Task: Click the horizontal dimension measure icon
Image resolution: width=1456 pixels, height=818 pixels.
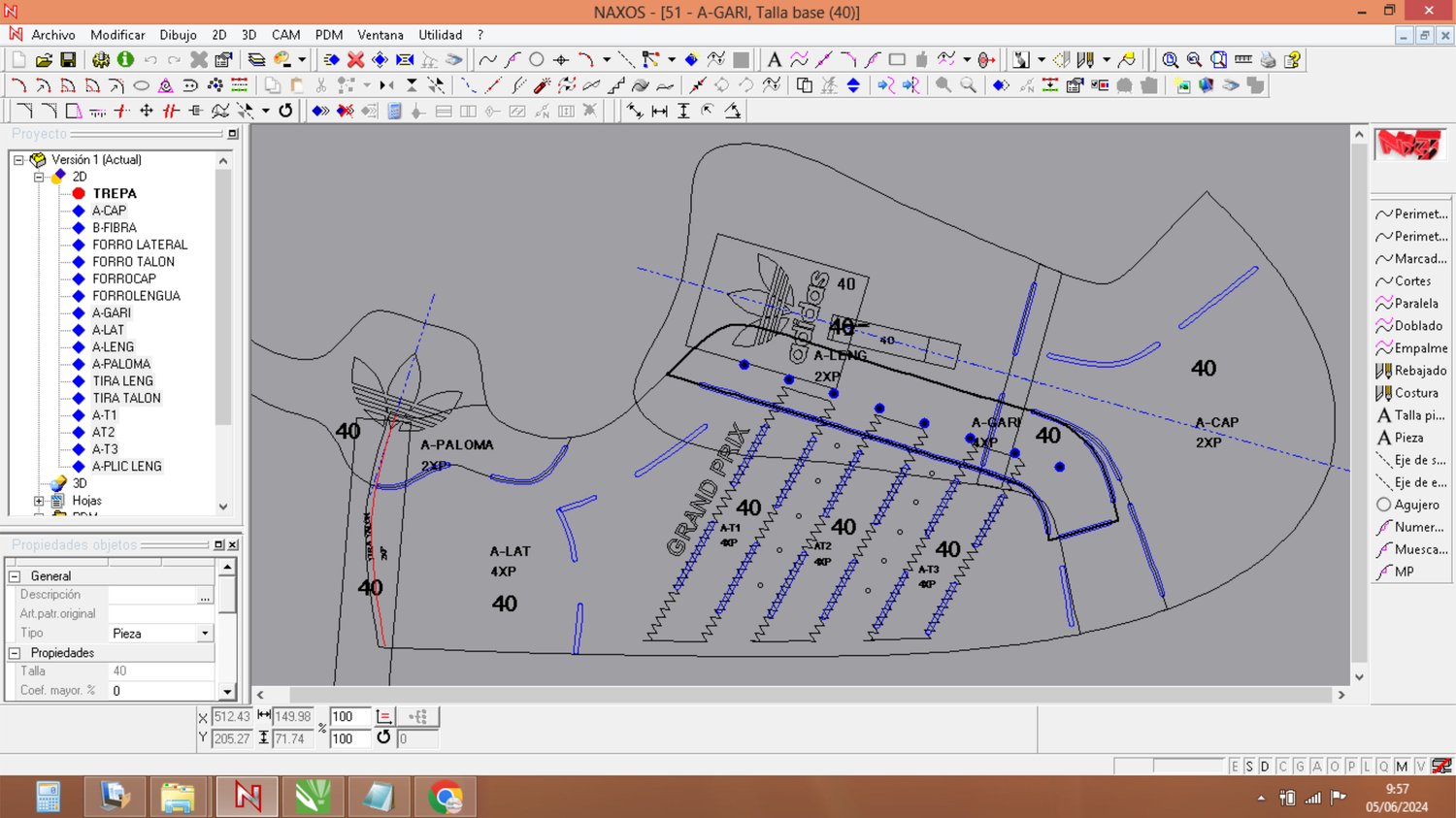Action: pos(659,111)
